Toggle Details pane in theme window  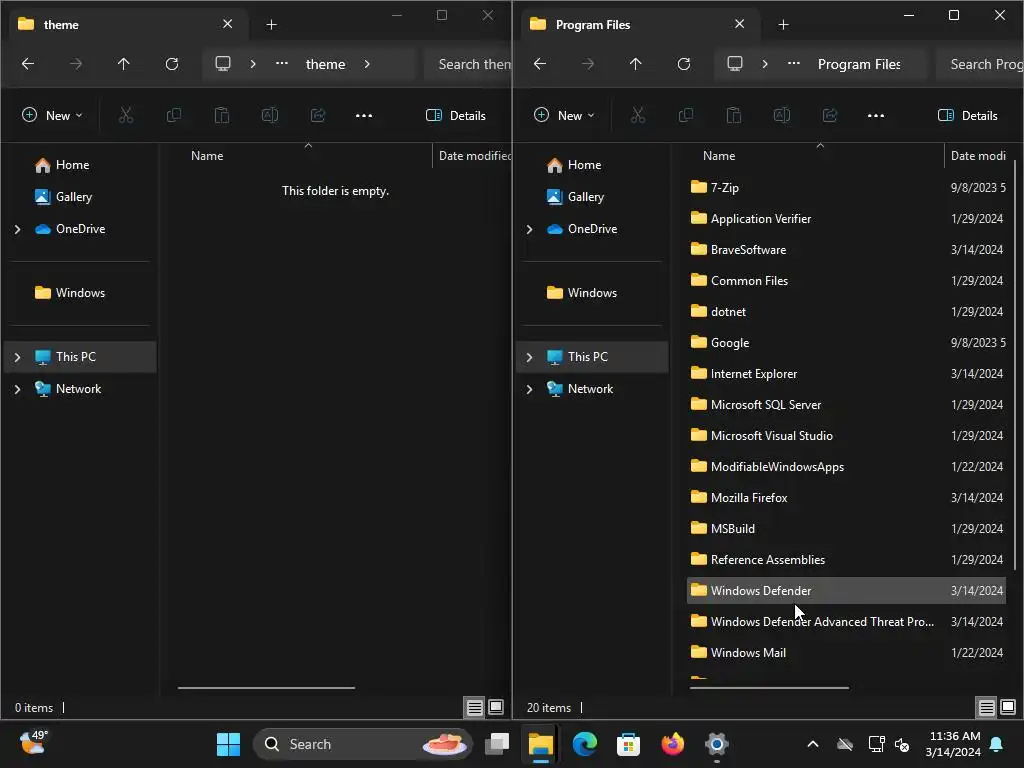point(456,116)
